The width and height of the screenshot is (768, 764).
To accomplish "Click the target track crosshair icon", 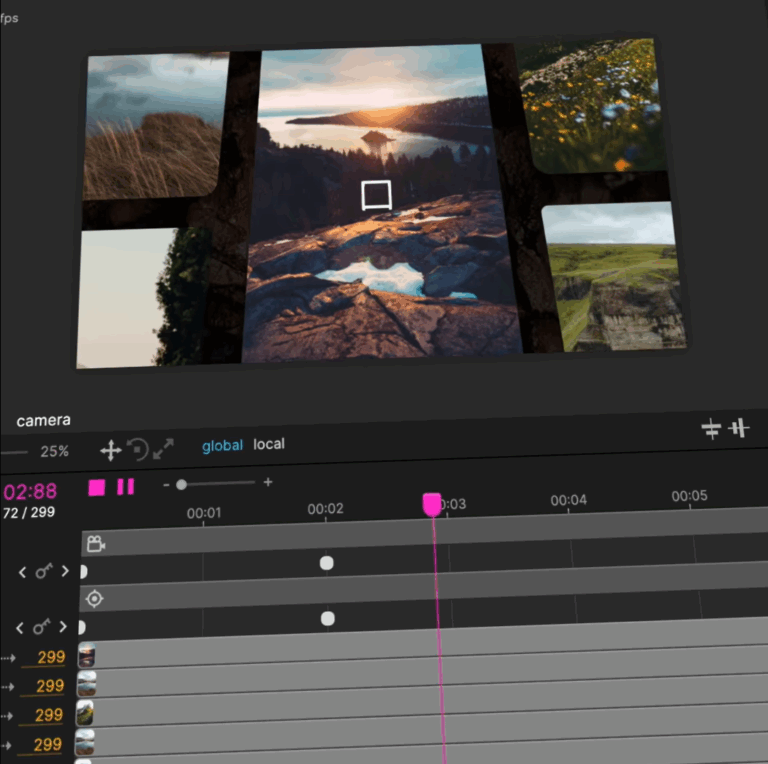I will pos(94,599).
